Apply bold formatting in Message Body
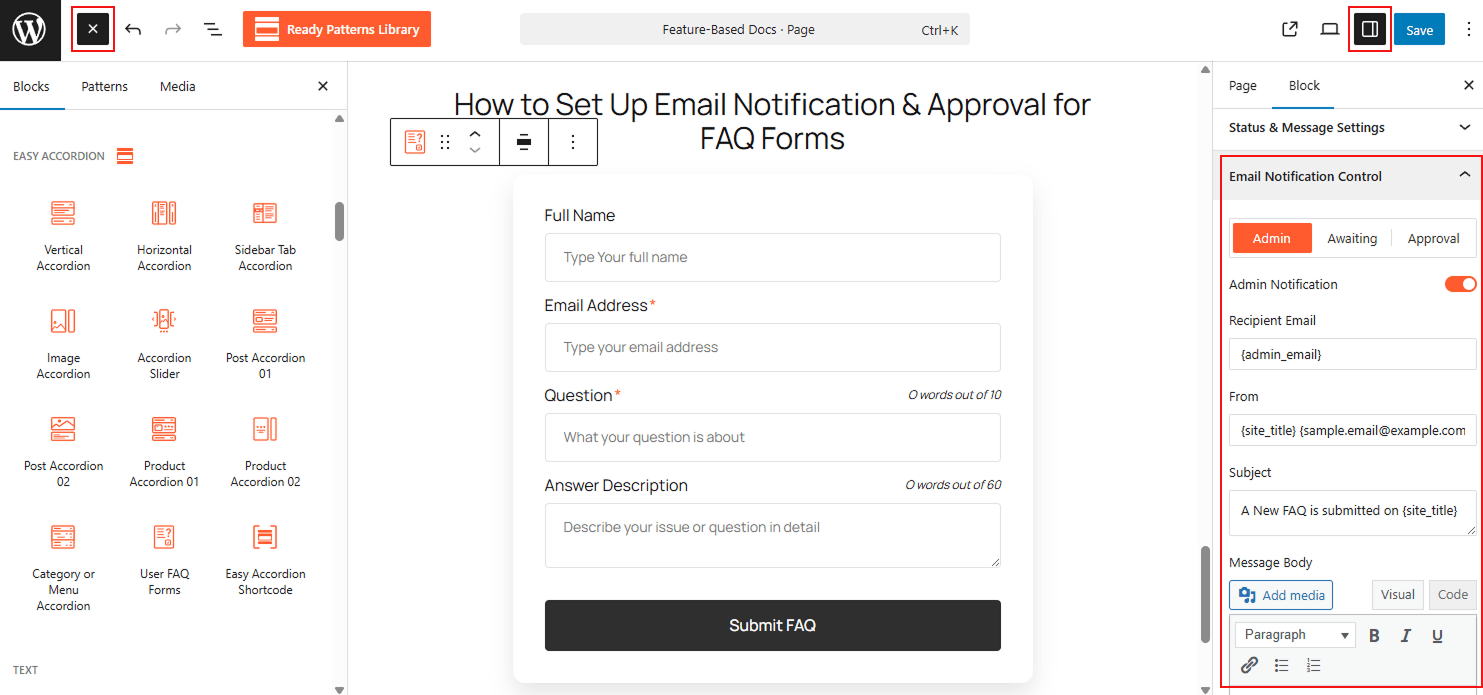 click(1374, 634)
